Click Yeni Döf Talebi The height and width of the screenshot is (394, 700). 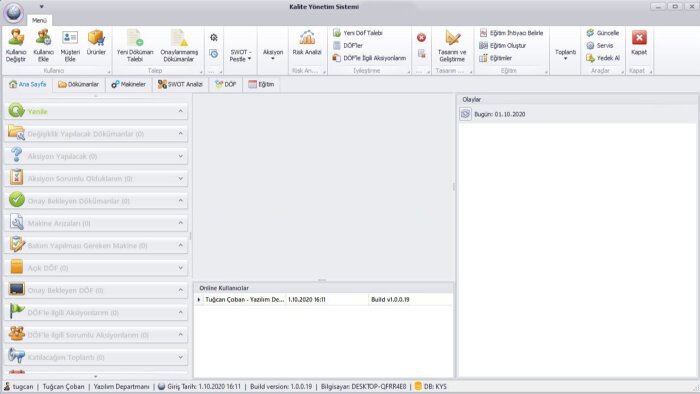pyautogui.click(x=358, y=33)
